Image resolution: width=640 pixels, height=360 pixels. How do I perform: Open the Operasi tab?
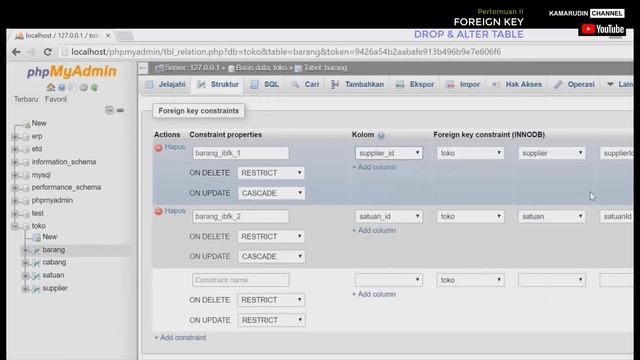(x=574, y=84)
